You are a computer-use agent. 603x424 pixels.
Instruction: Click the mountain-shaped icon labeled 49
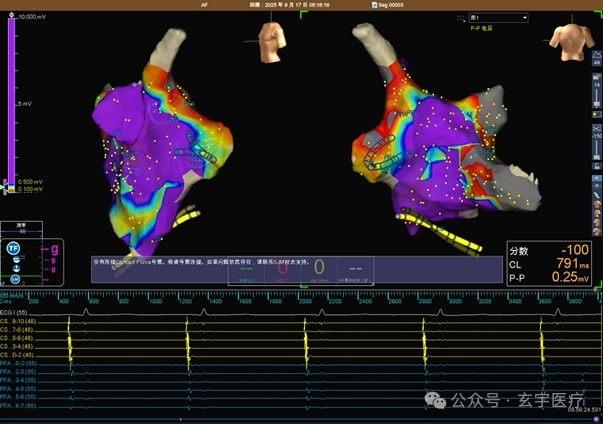pyautogui.click(x=597, y=58)
